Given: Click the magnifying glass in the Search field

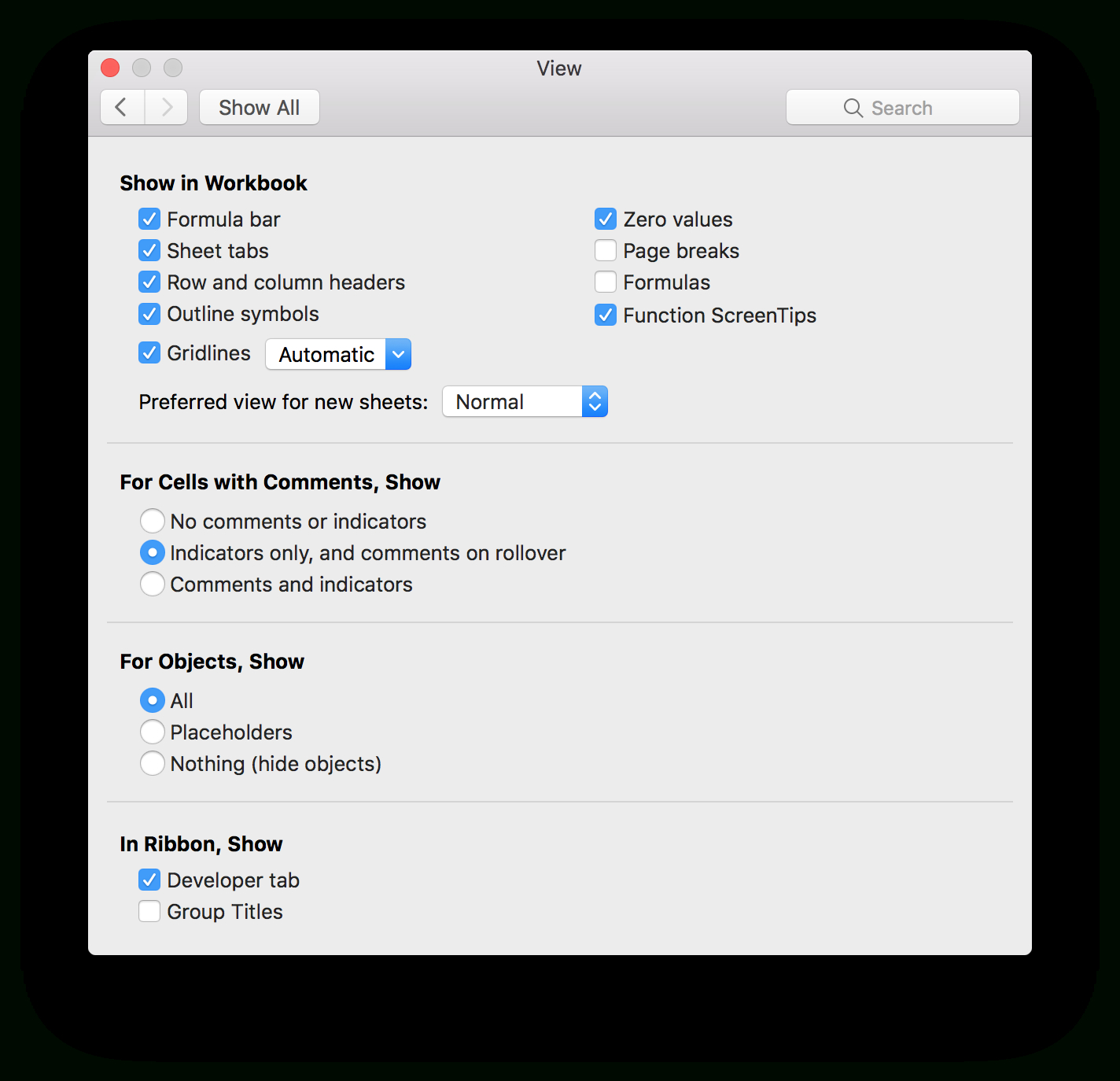Looking at the screenshot, I should tap(853, 108).
